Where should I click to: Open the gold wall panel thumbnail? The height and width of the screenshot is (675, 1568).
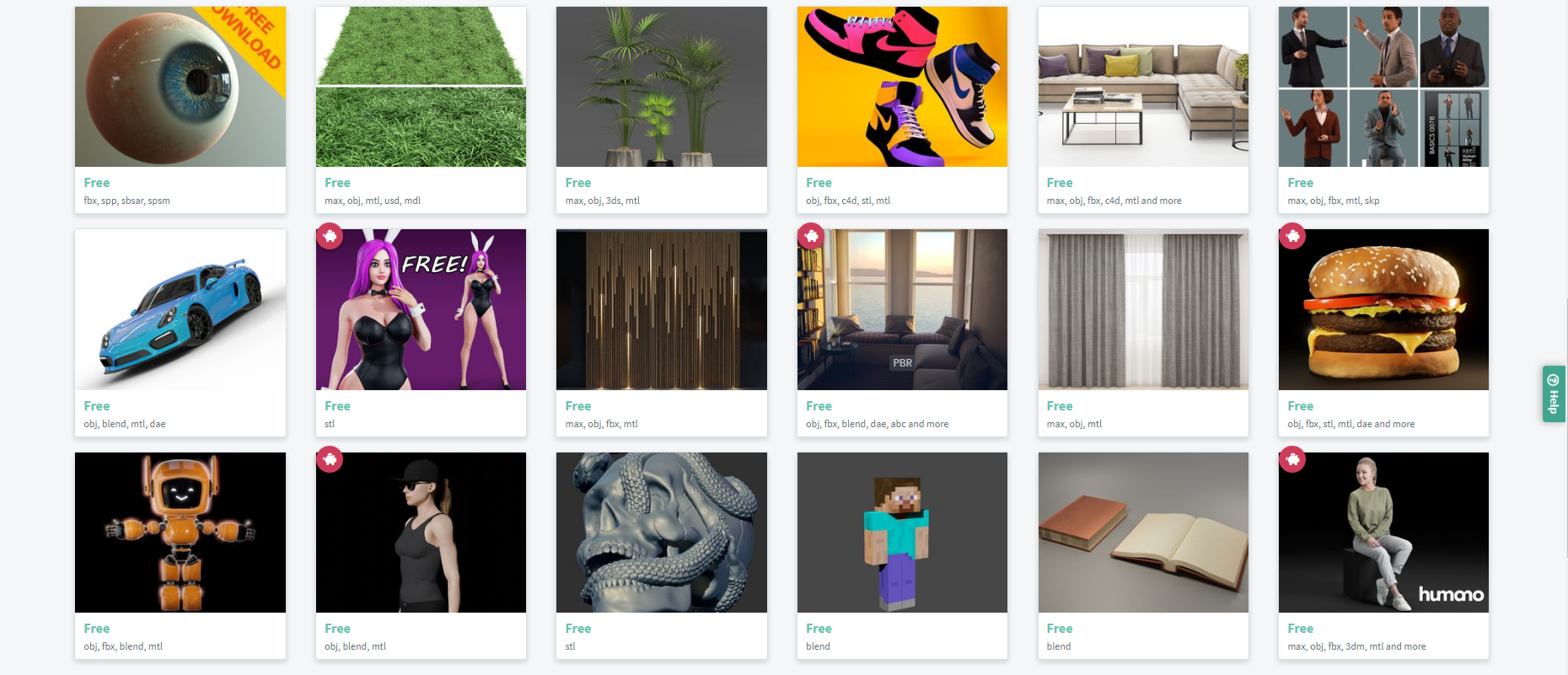click(x=662, y=309)
